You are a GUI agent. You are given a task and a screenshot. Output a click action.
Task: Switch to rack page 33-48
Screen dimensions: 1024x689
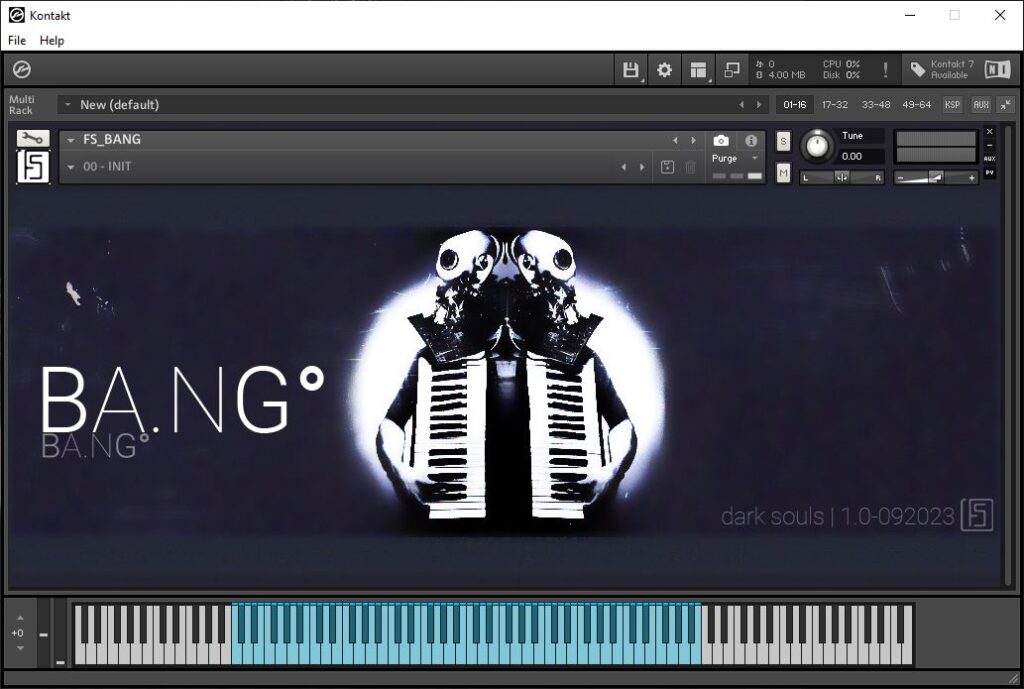[876, 104]
